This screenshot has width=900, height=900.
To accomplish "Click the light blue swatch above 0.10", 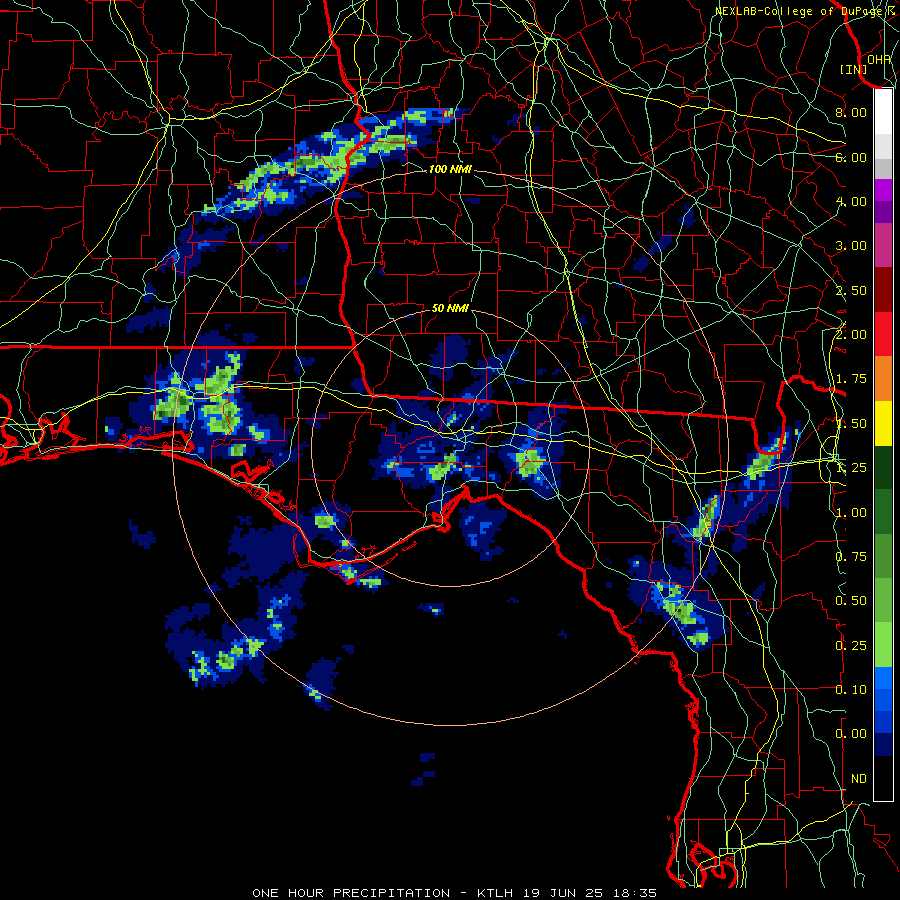I will point(883,678).
